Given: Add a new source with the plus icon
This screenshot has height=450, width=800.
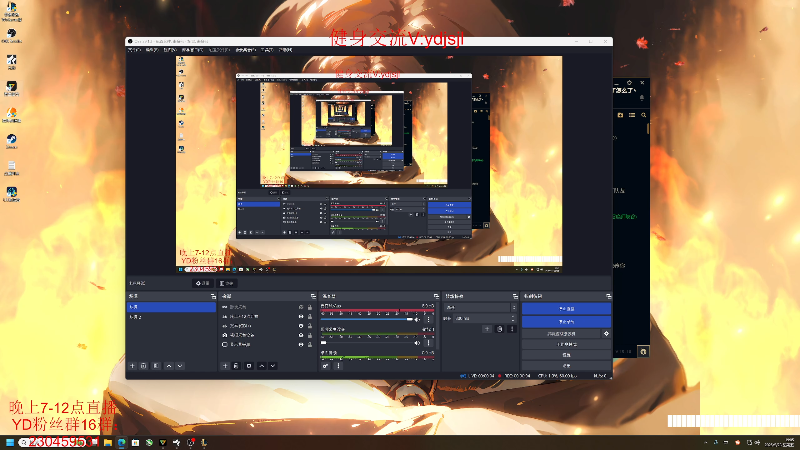Looking at the screenshot, I should [225, 366].
